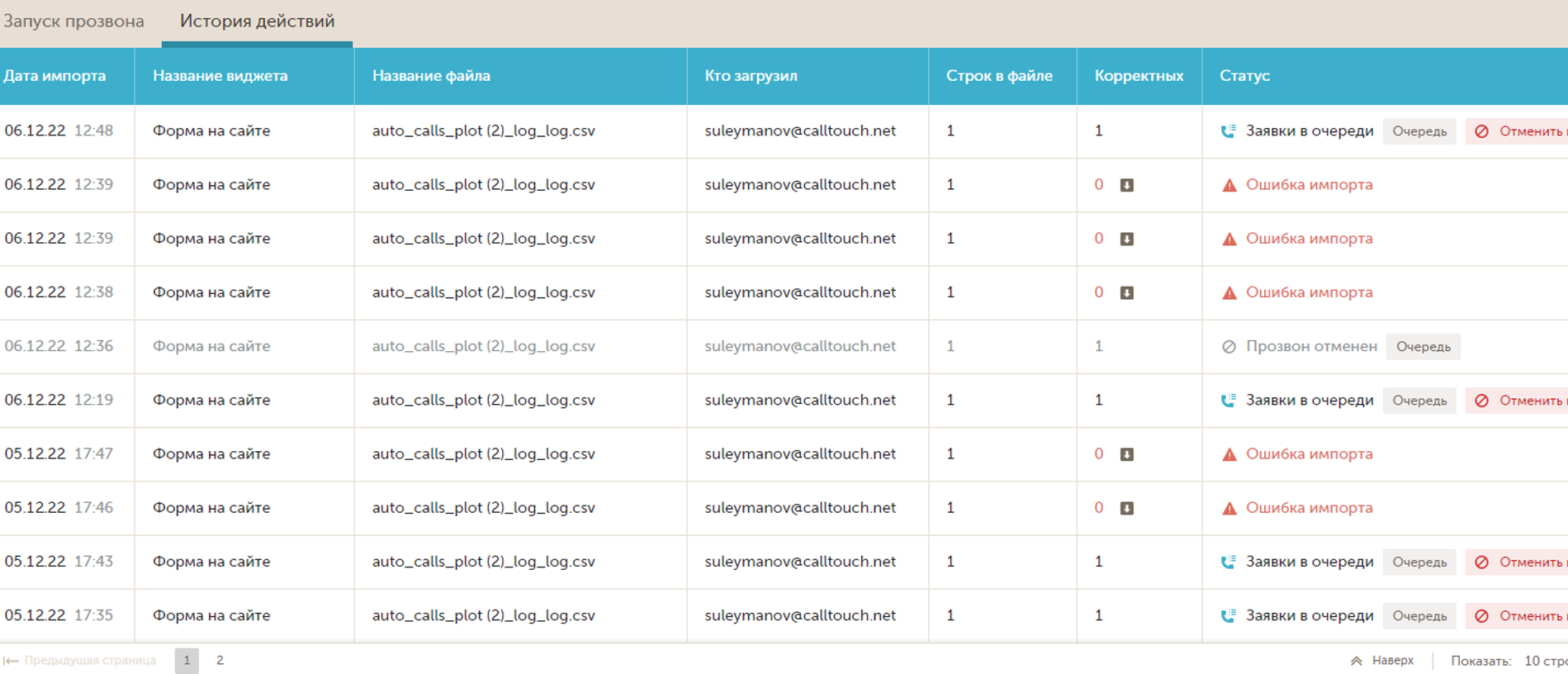Click email in the 05.12.22 17:35 row
Screen dimensions: 1568x674
coord(800,615)
